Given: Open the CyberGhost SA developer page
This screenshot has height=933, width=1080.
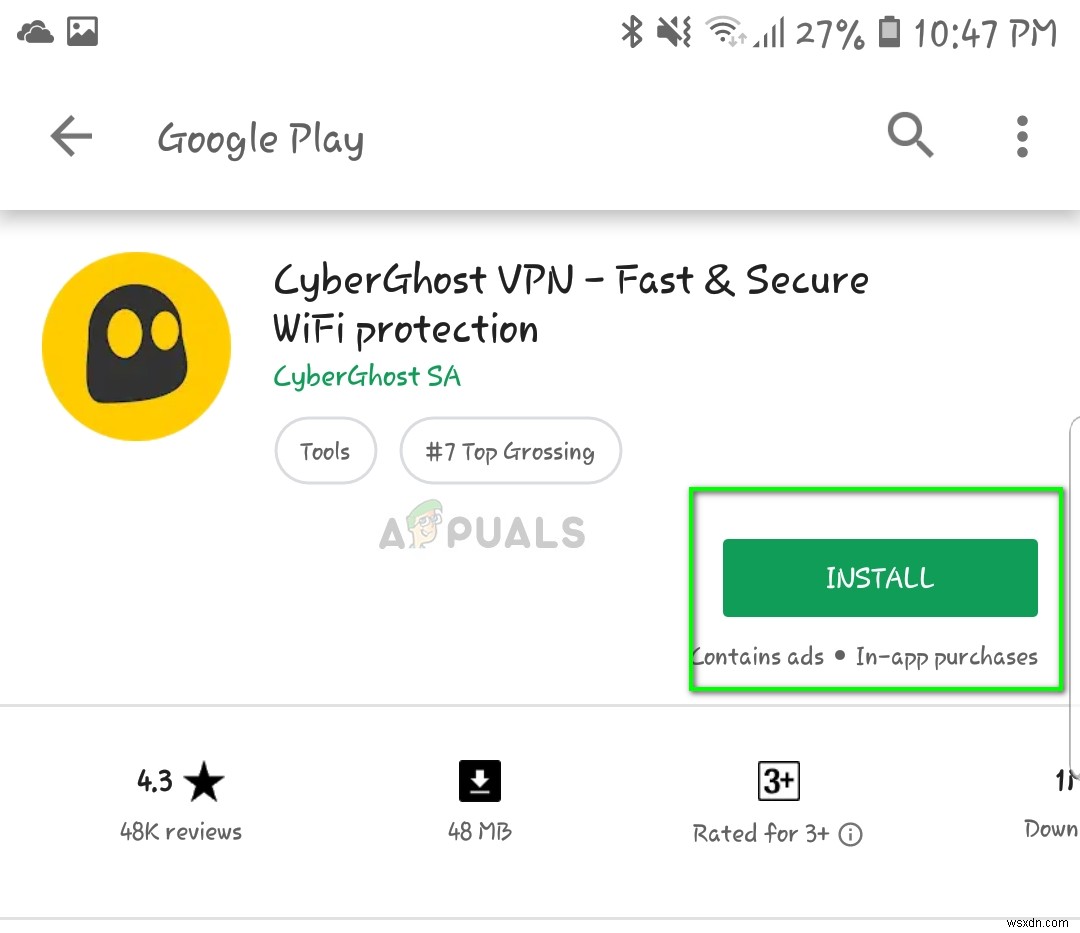Looking at the screenshot, I should click(367, 377).
